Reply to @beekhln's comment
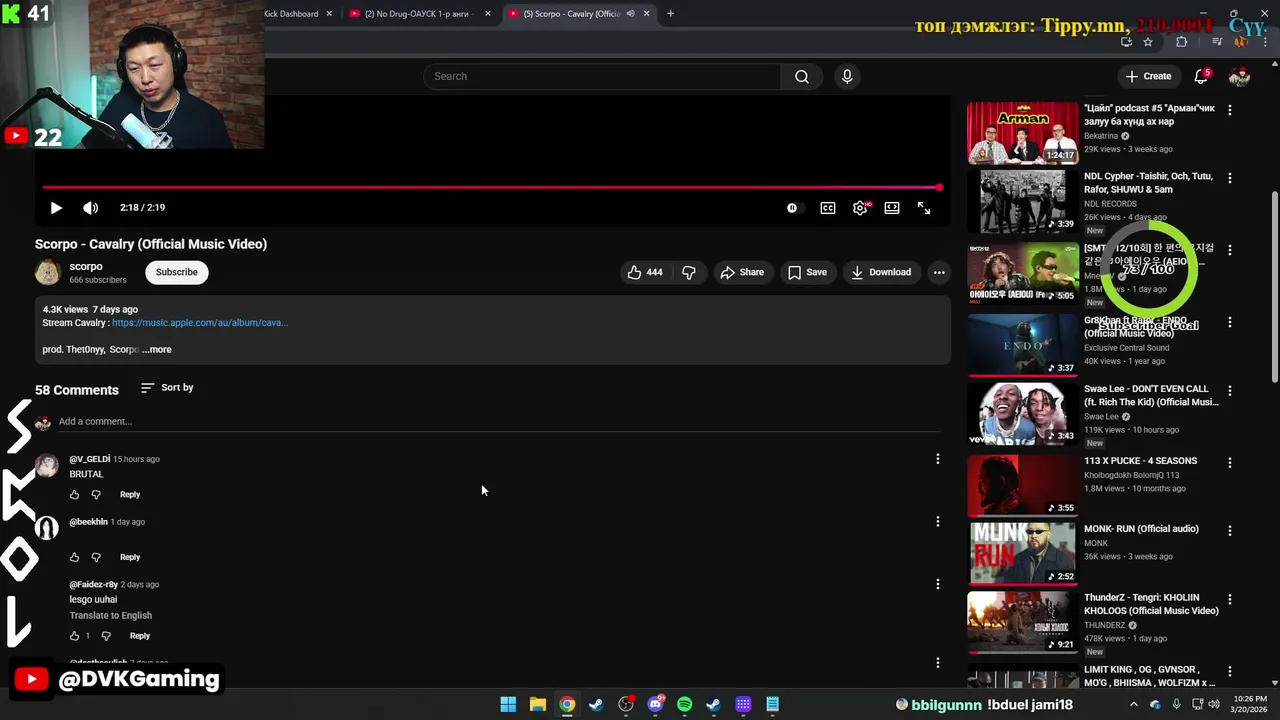This screenshot has height=720, width=1280. pos(130,557)
